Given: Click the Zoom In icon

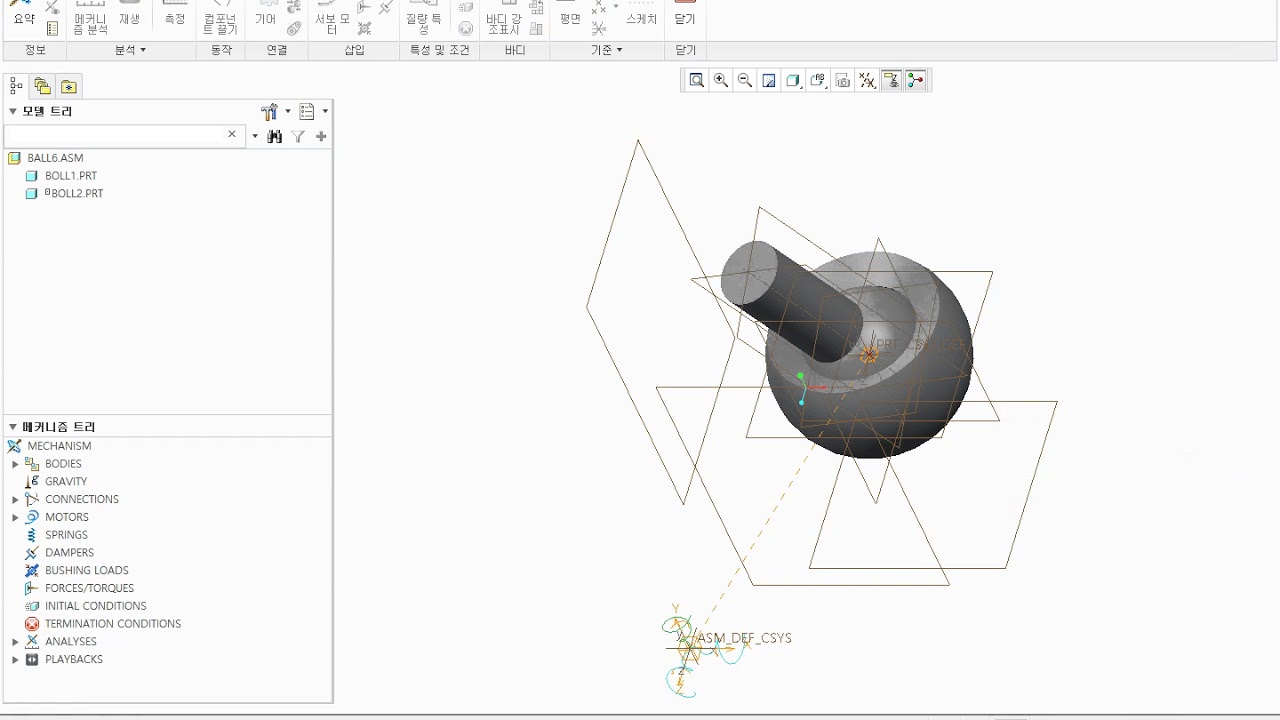Looking at the screenshot, I should (721, 81).
